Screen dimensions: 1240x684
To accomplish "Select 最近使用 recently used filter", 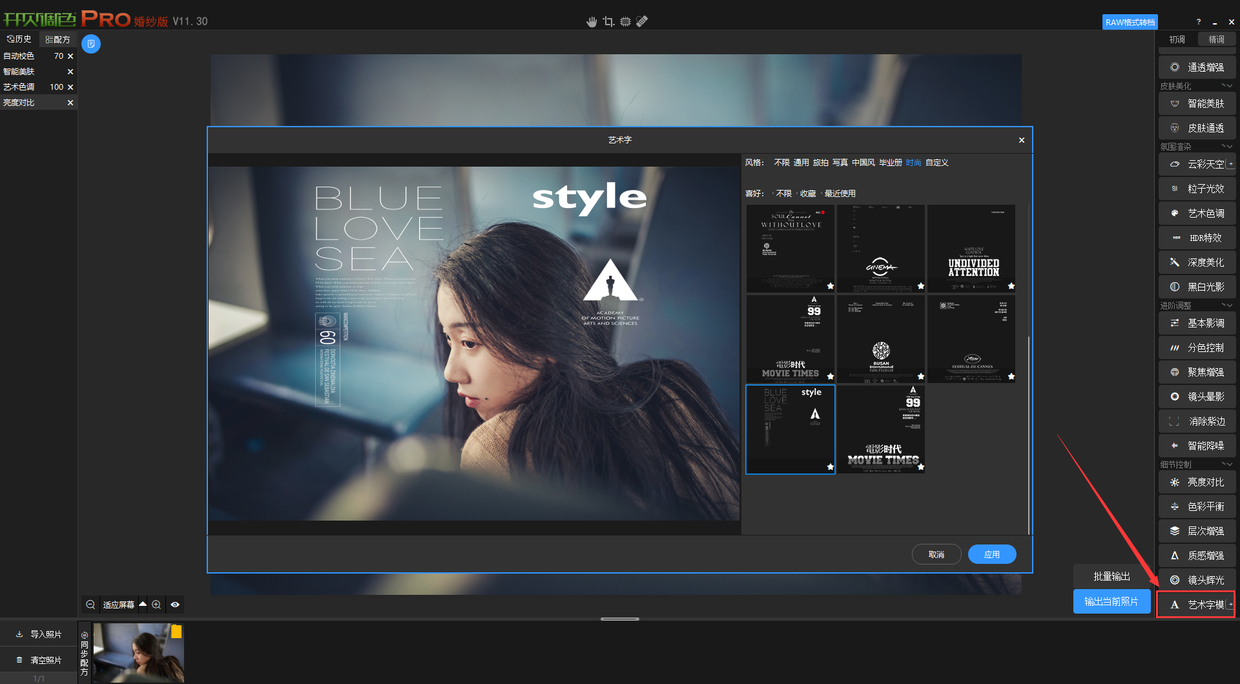I will click(x=840, y=194).
